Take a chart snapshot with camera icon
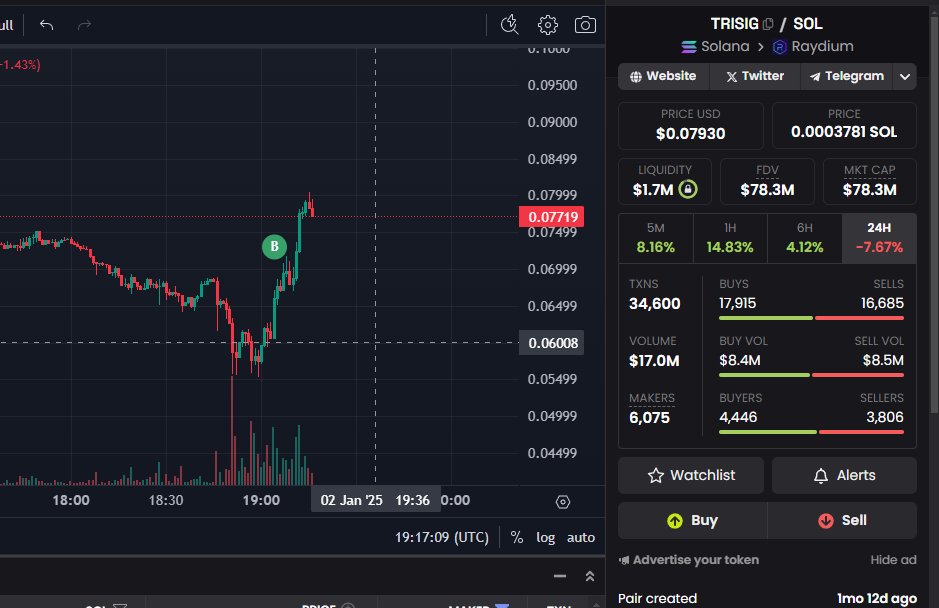The width and height of the screenshot is (939, 608). click(585, 25)
